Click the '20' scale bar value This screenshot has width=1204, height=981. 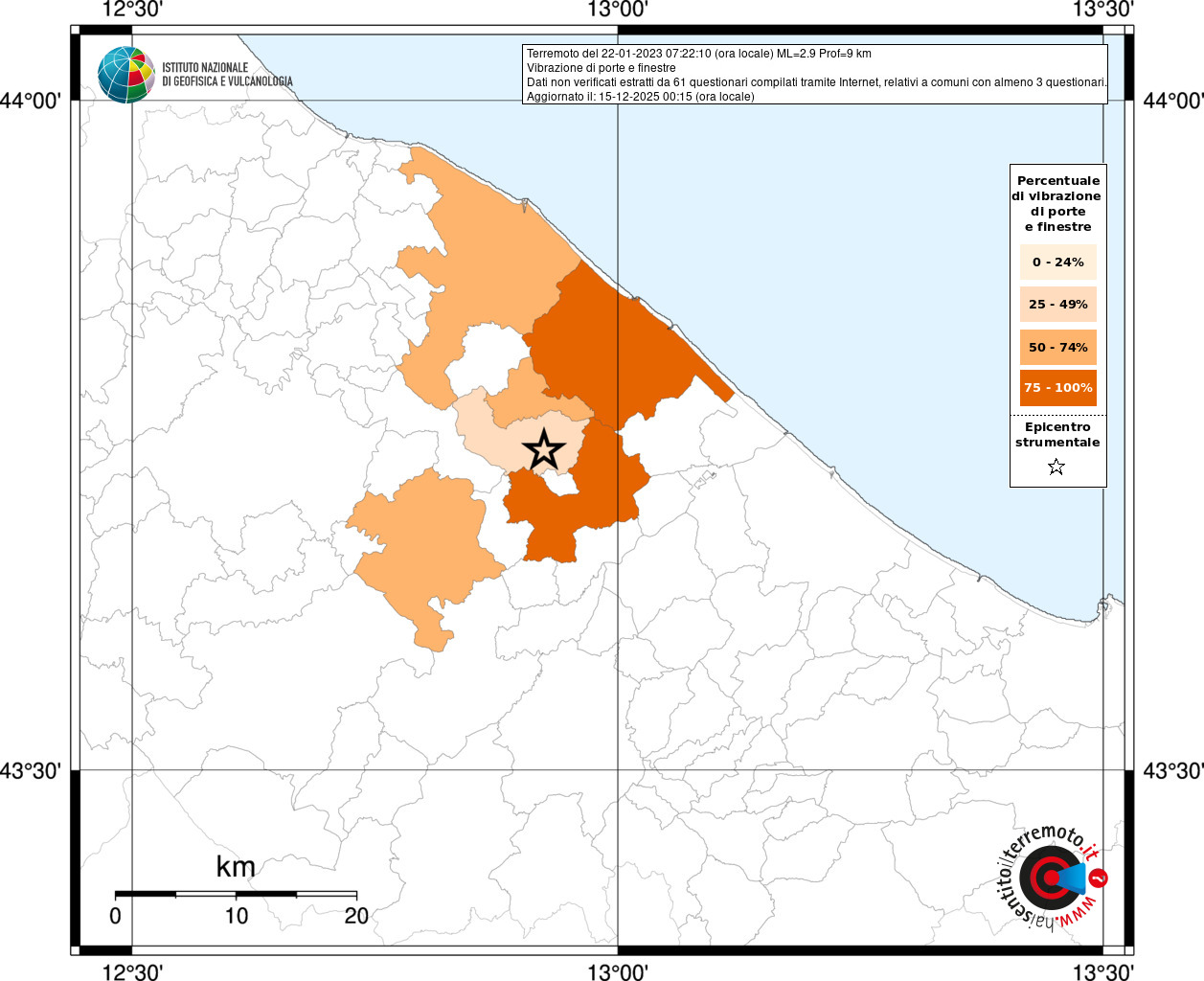356,916
